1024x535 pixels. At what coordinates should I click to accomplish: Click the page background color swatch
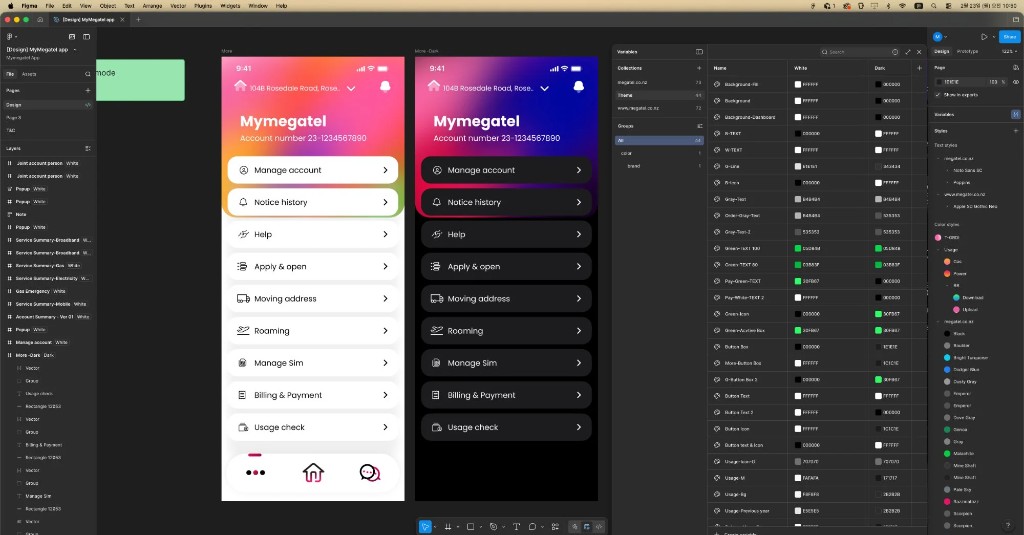(940, 82)
